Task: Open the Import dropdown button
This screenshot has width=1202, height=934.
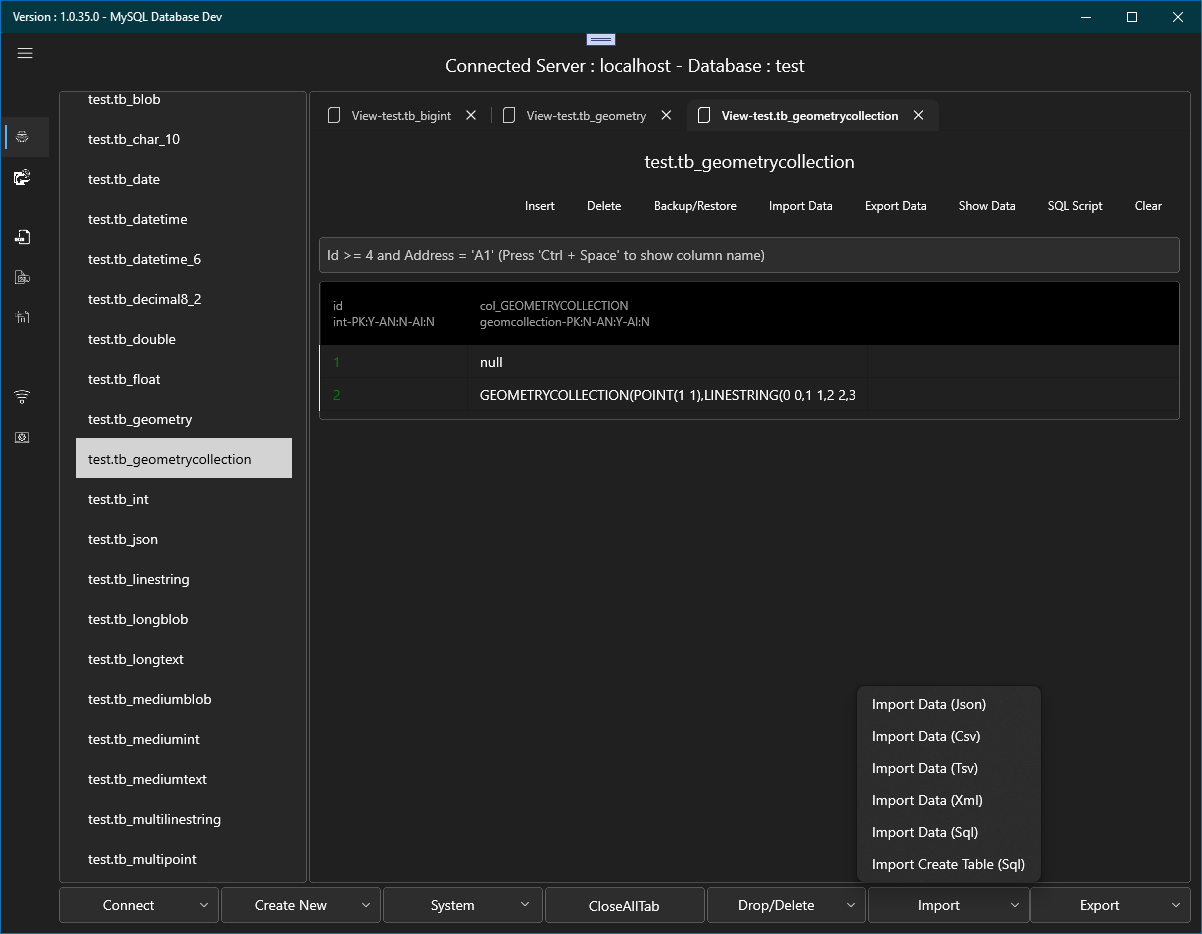Action: coord(949,905)
